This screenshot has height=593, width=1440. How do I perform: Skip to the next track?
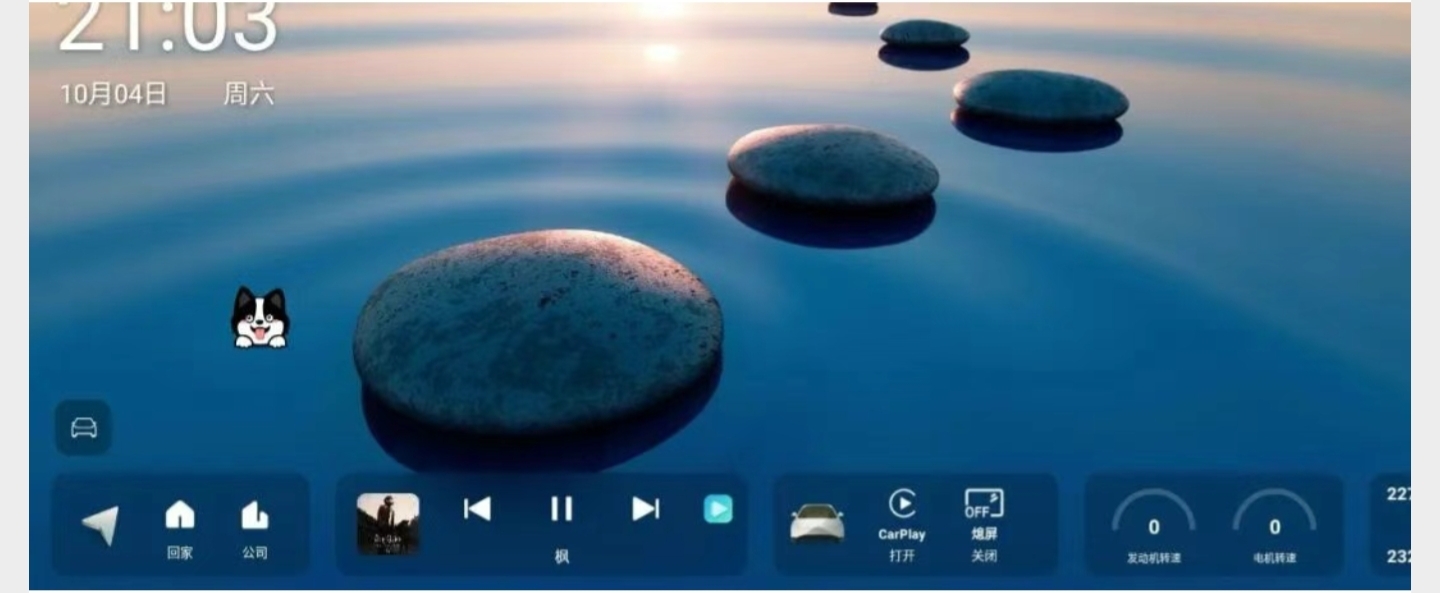pos(646,509)
